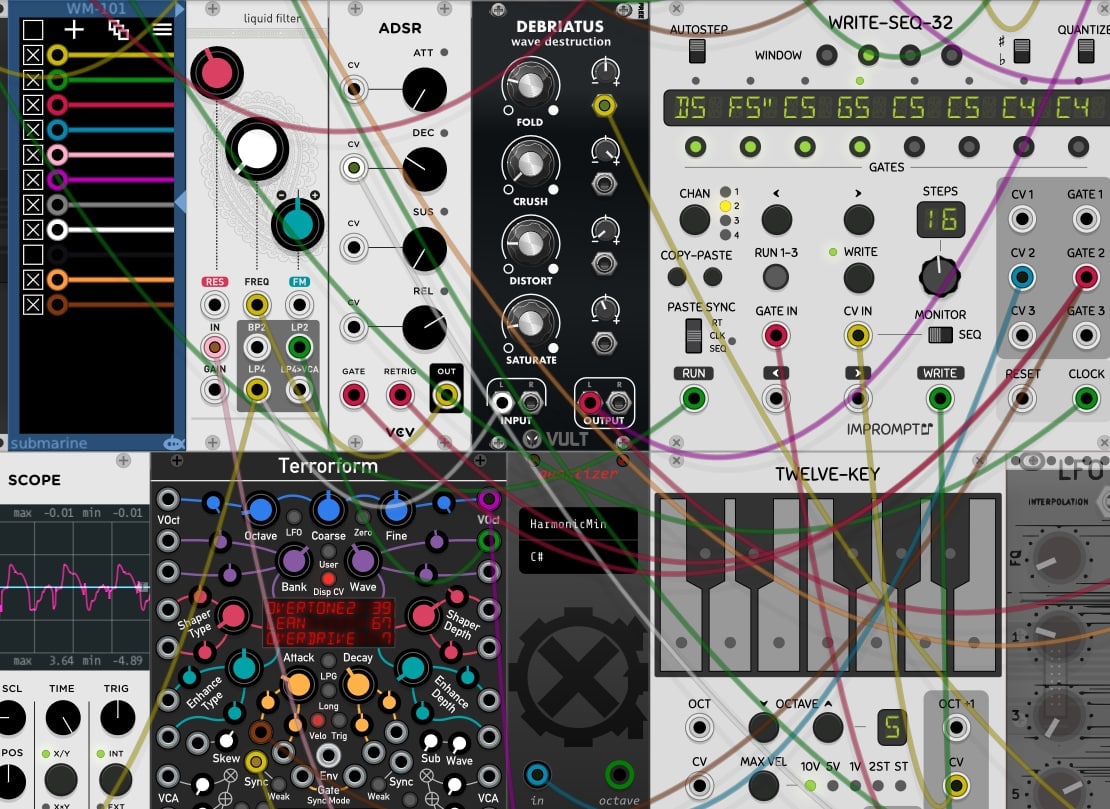Toggle the PASTE SYNC switch
The width and height of the screenshot is (1110, 809).
(694, 335)
